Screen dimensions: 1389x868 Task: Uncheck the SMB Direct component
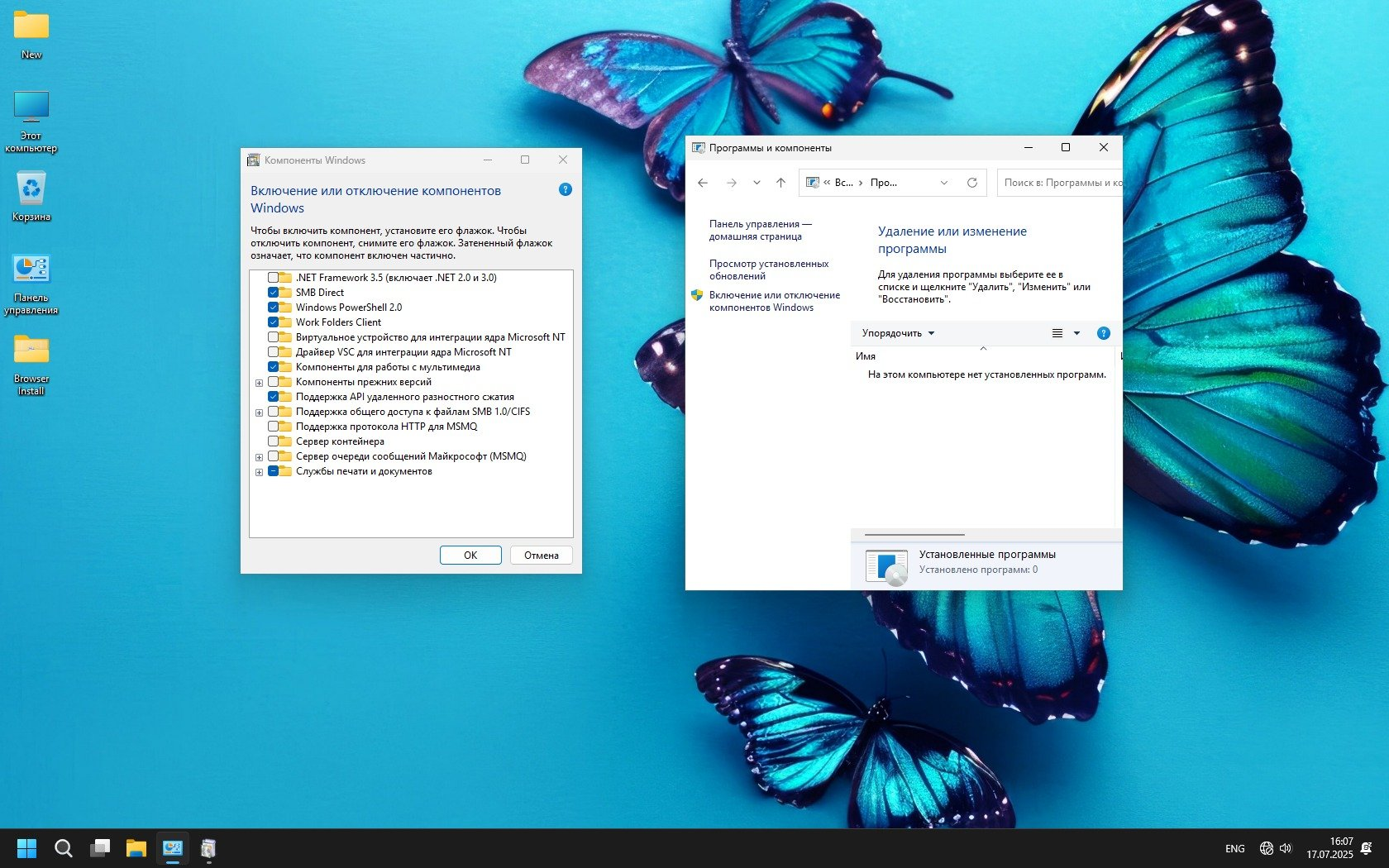pos(273,293)
